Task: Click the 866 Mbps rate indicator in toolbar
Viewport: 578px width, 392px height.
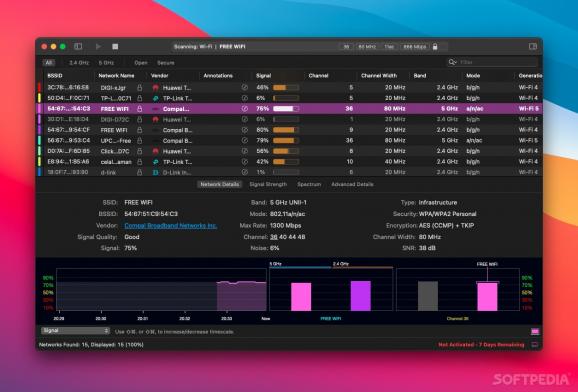Action: (x=414, y=47)
